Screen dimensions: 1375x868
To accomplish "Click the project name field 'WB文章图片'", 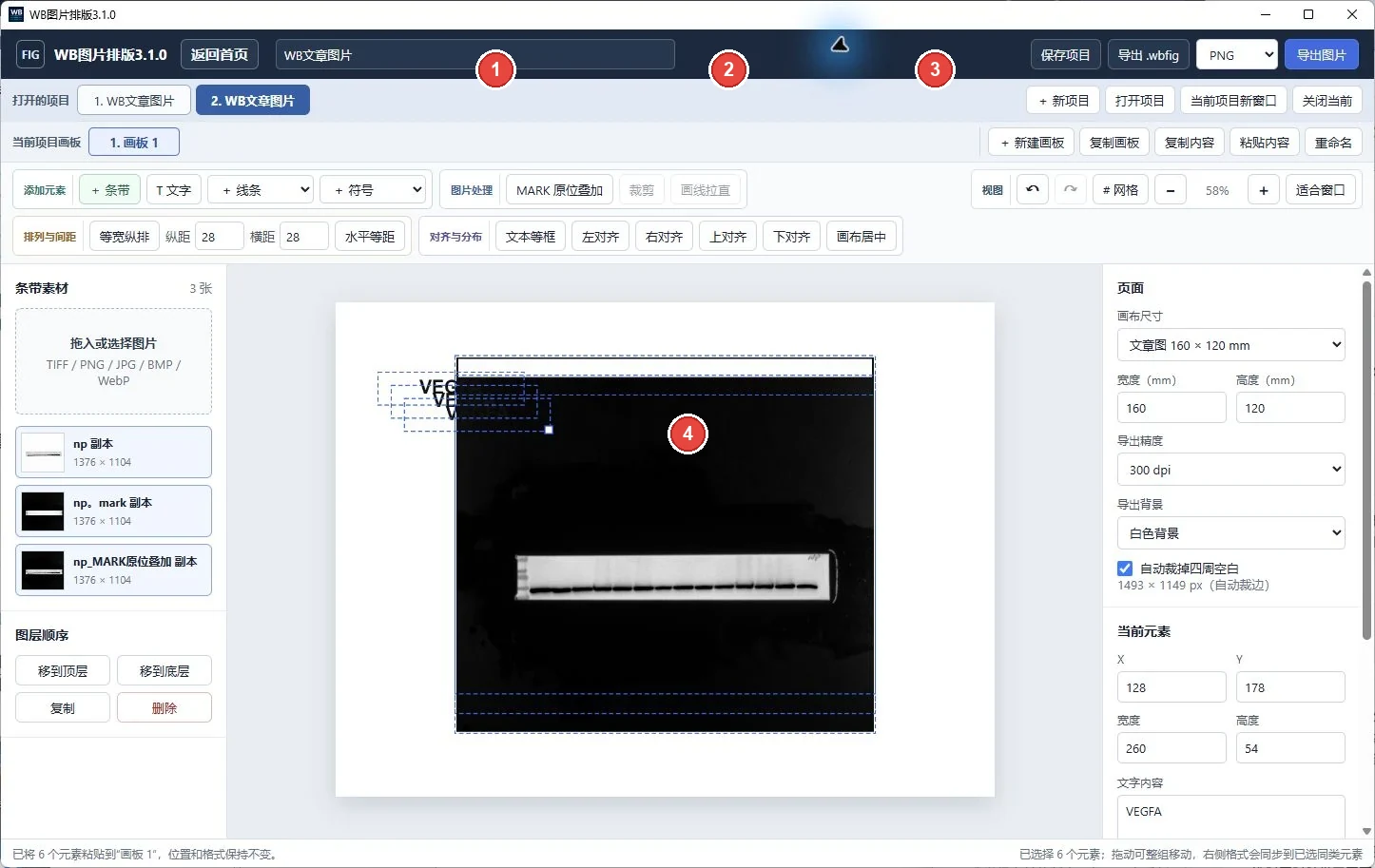I will click(x=475, y=55).
